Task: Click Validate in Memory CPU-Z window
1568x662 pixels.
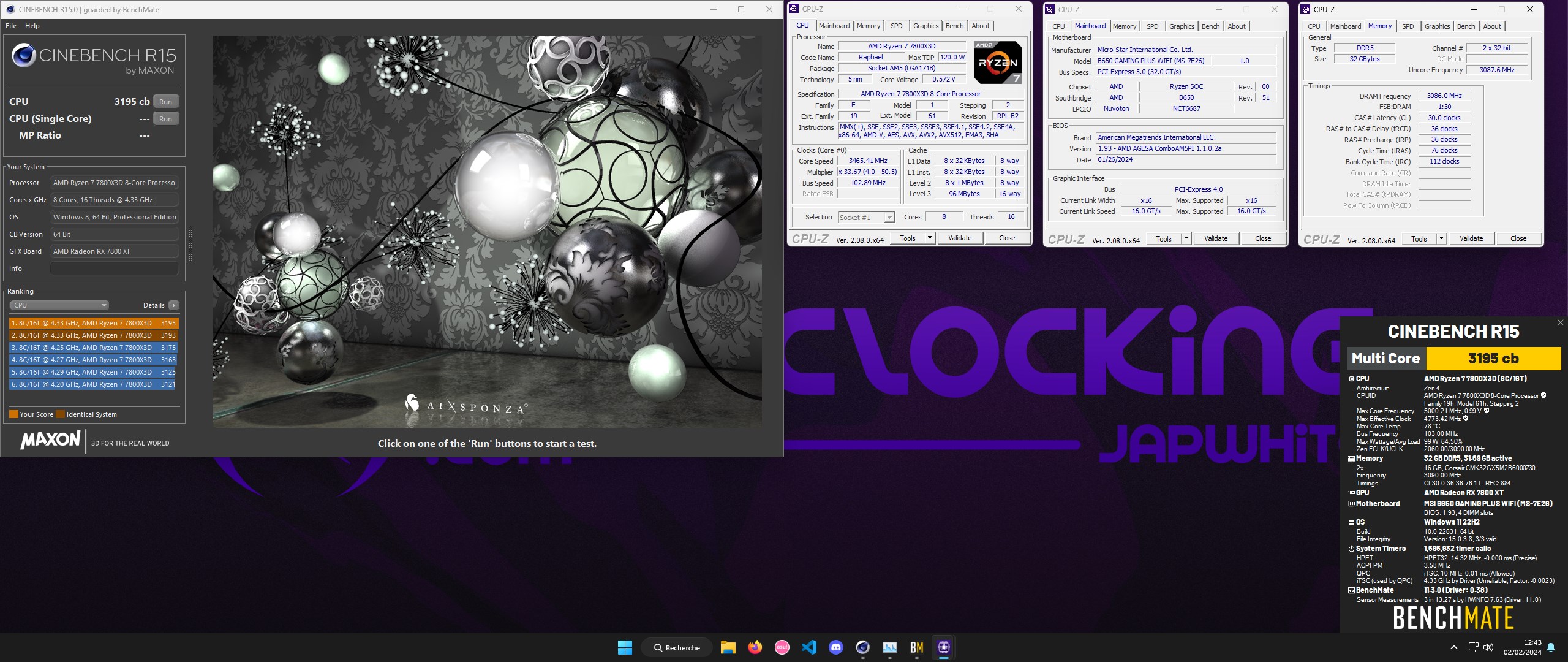Action: pyautogui.click(x=1471, y=238)
